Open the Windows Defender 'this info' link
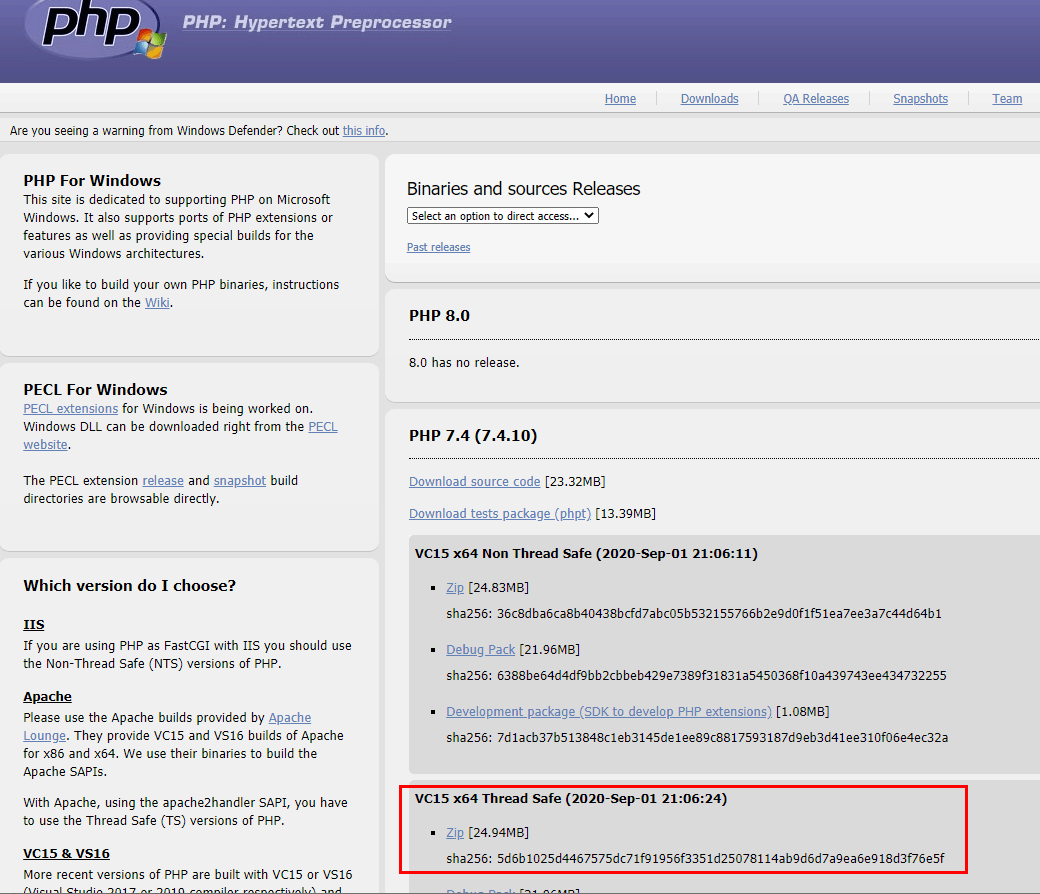This screenshot has width=1040, height=894. pyautogui.click(x=363, y=131)
